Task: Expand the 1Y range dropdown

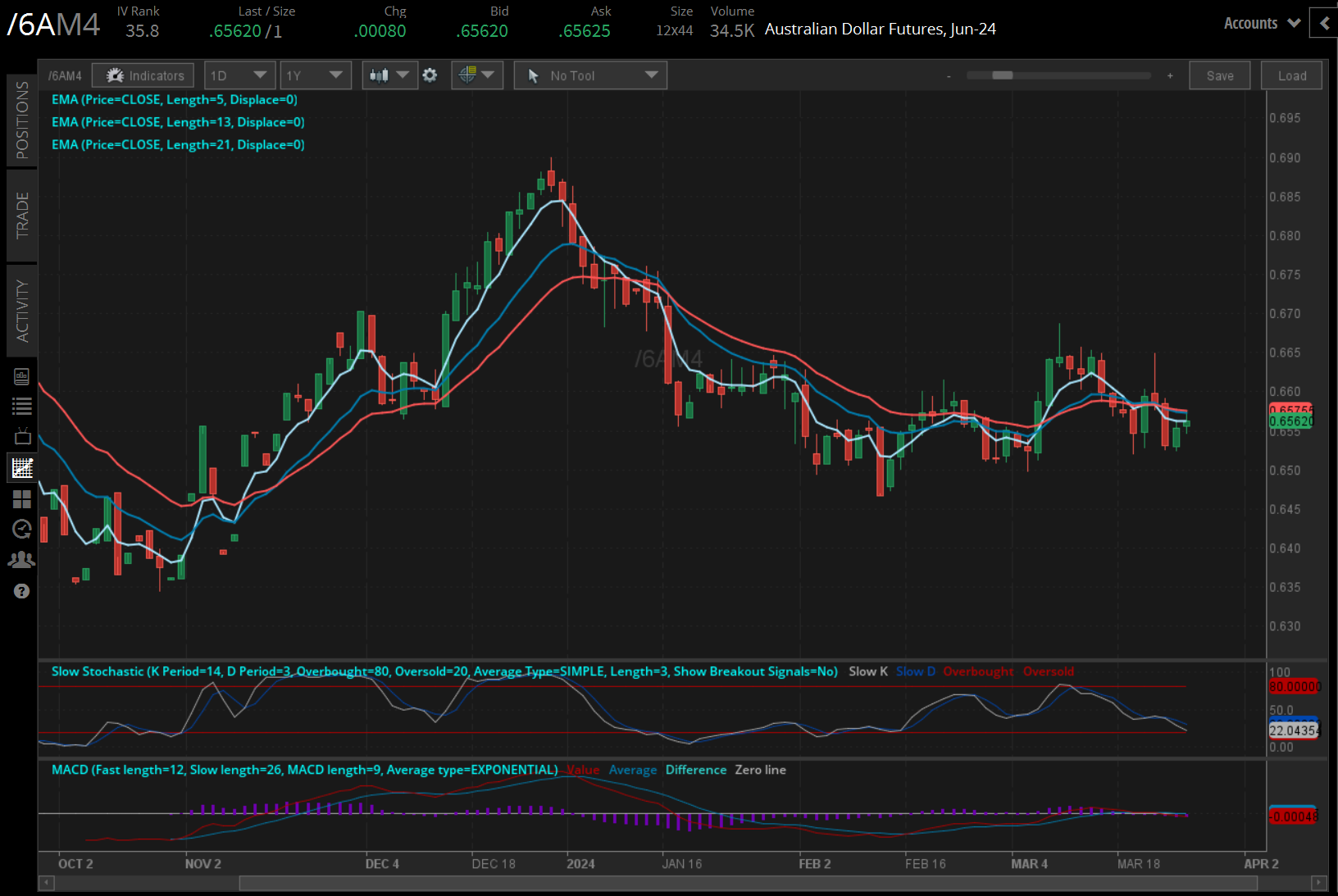Action: tap(315, 75)
